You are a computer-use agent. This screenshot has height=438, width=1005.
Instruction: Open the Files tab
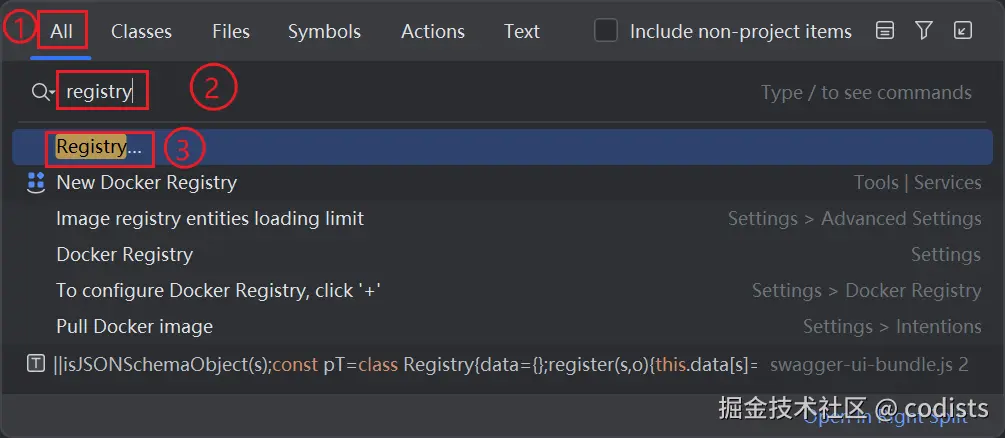pos(231,32)
